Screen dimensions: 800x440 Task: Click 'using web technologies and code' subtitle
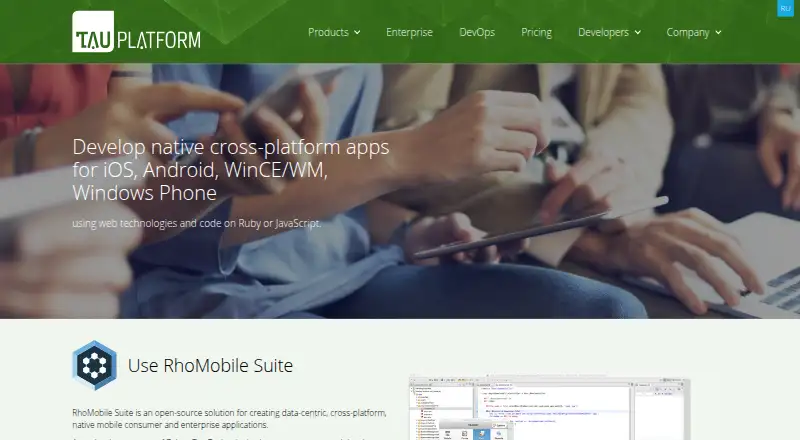(196, 223)
